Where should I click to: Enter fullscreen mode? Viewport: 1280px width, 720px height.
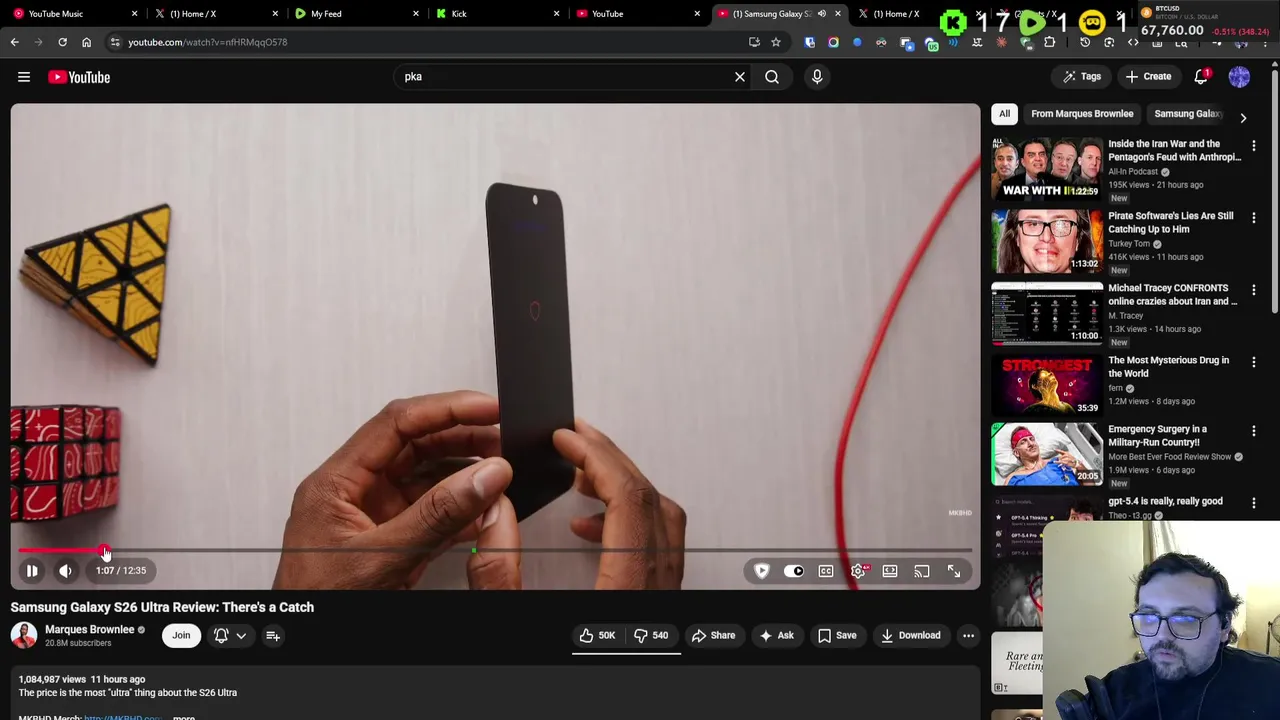954,571
